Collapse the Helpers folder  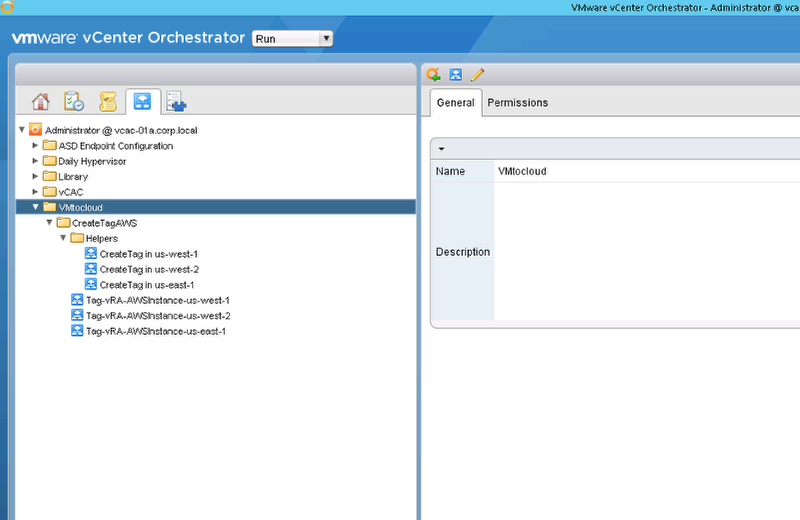click(63, 238)
